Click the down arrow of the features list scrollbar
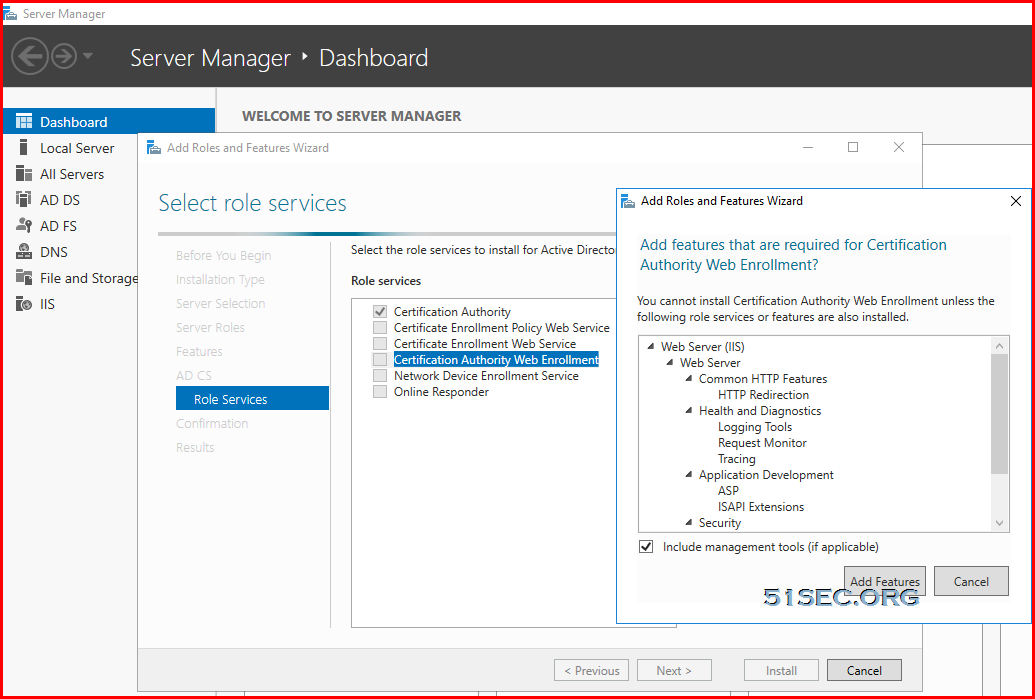 click(x=999, y=523)
